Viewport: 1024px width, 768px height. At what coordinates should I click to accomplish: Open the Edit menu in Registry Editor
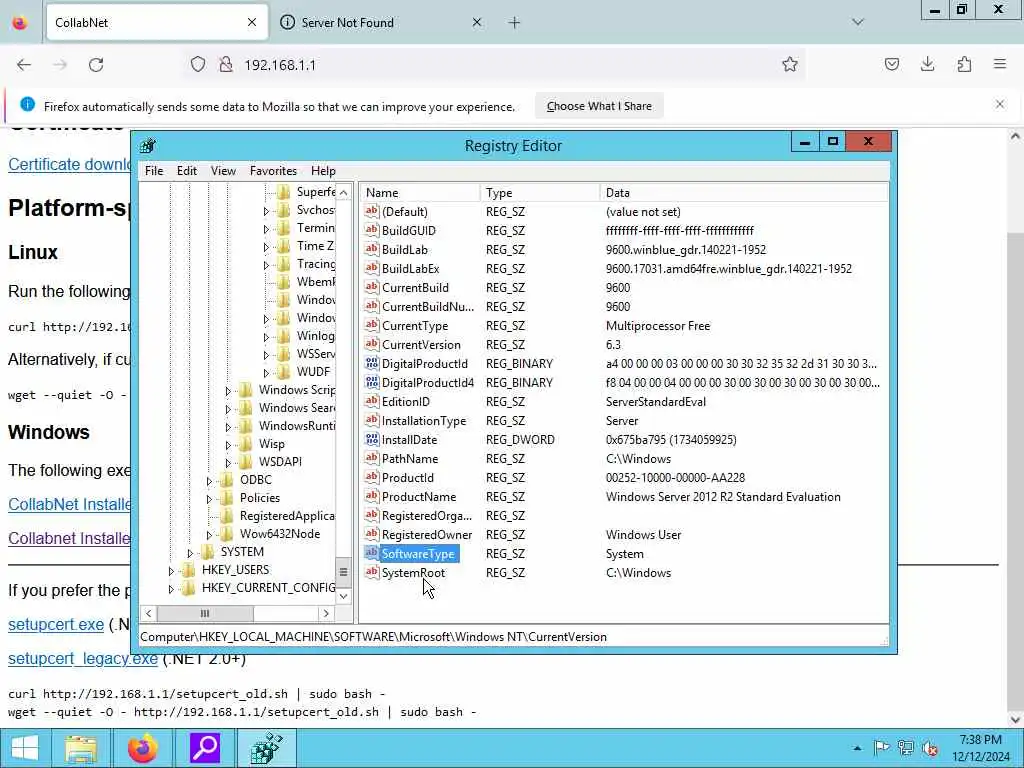point(187,170)
